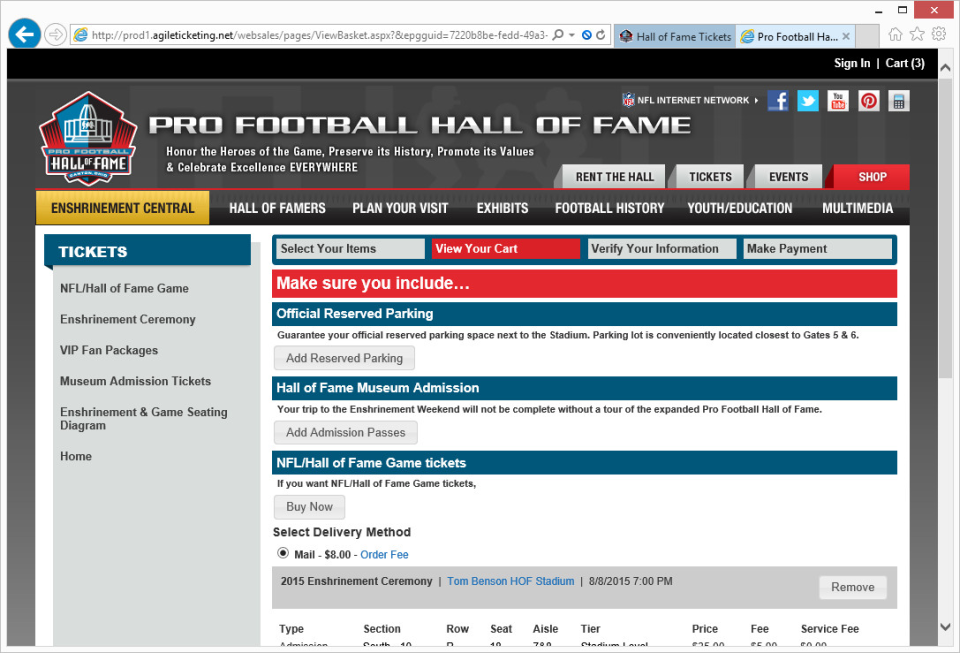The height and width of the screenshot is (653, 960).
Task: Select the Mail - $8.00 delivery radio
Action: click(x=283, y=553)
